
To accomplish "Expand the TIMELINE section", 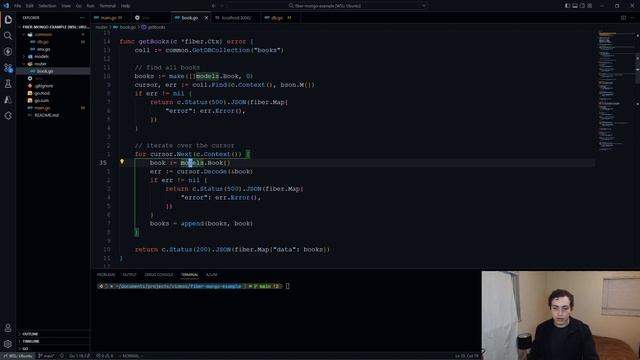I will pyautogui.click(x=53, y=341).
